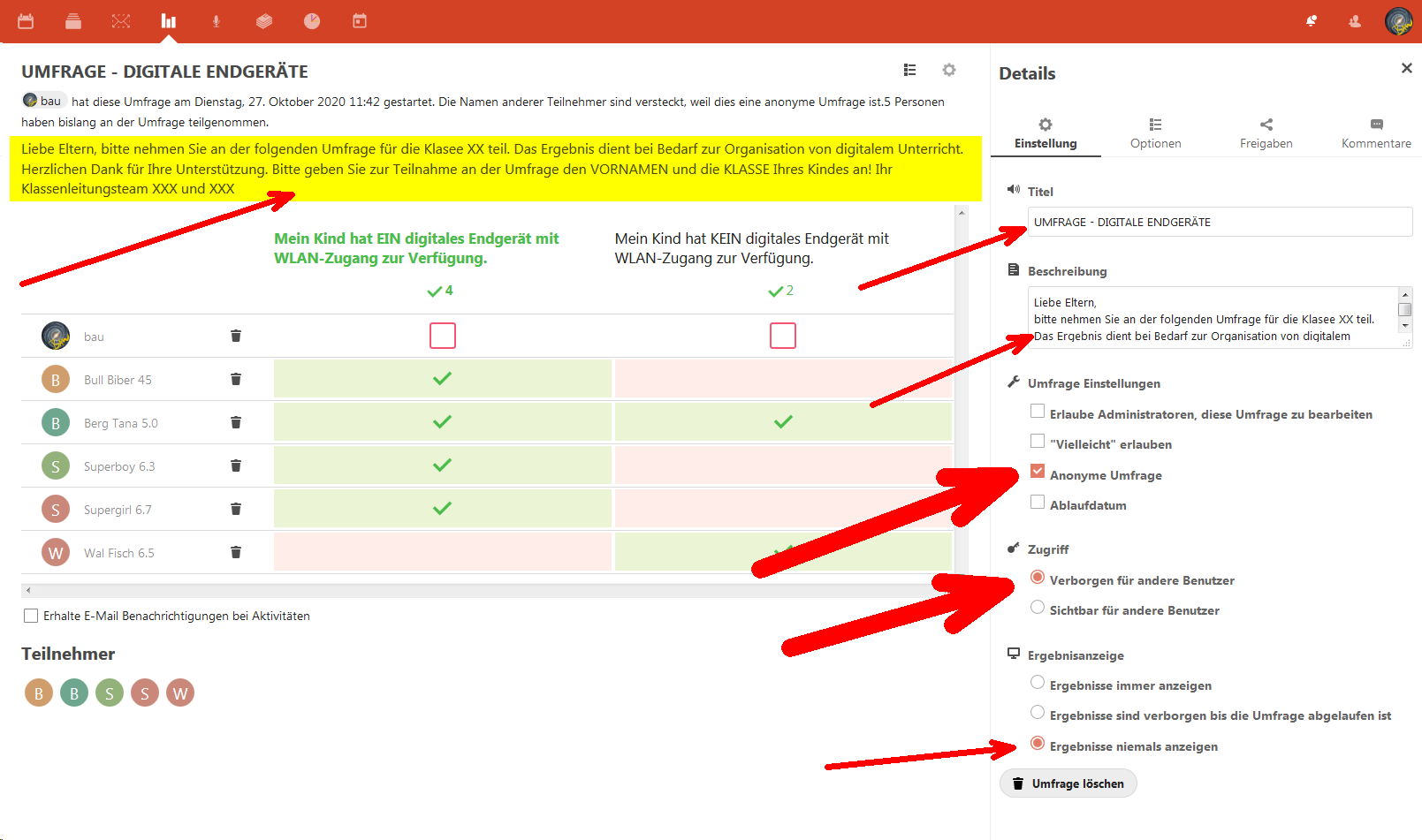Viewport: 1422px width, 840px height.
Task: Open notifications bell in header
Action: pos(1312,21)
